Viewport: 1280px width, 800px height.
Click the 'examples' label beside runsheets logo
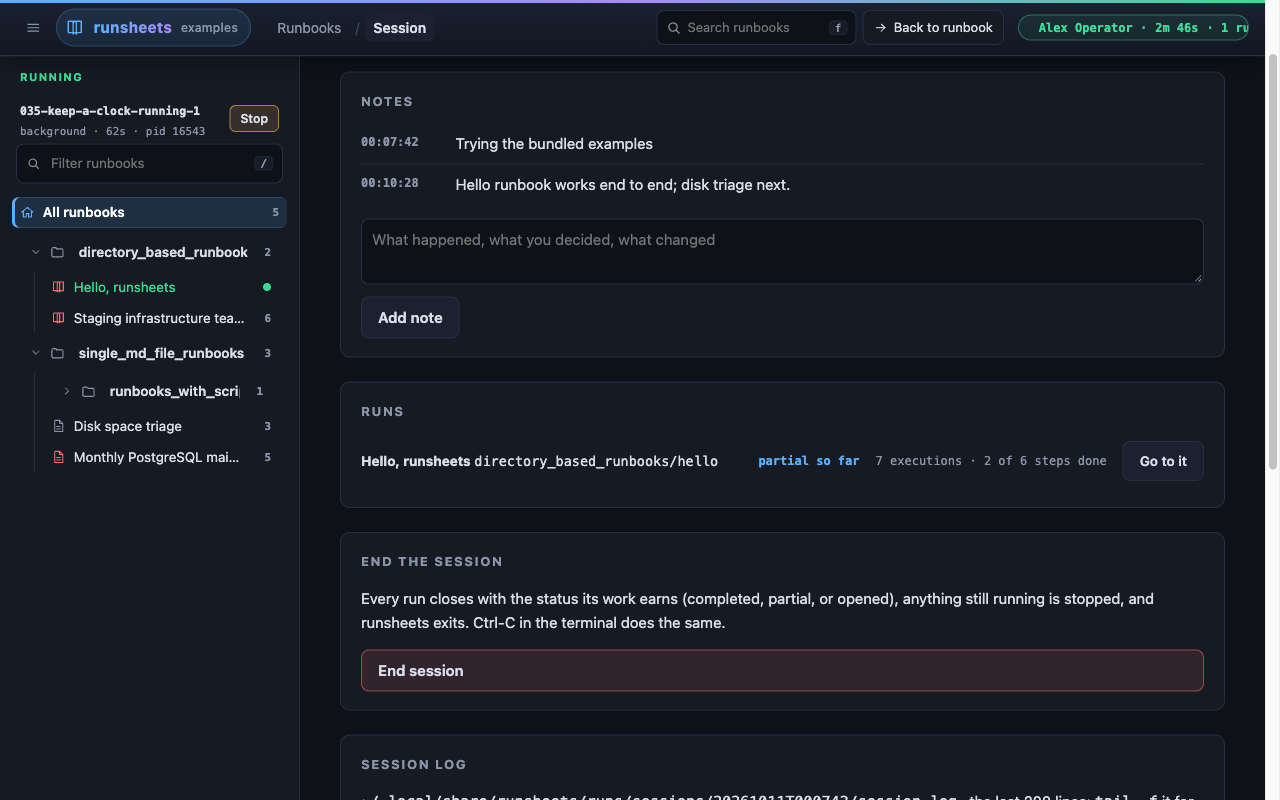coord(209,28)
